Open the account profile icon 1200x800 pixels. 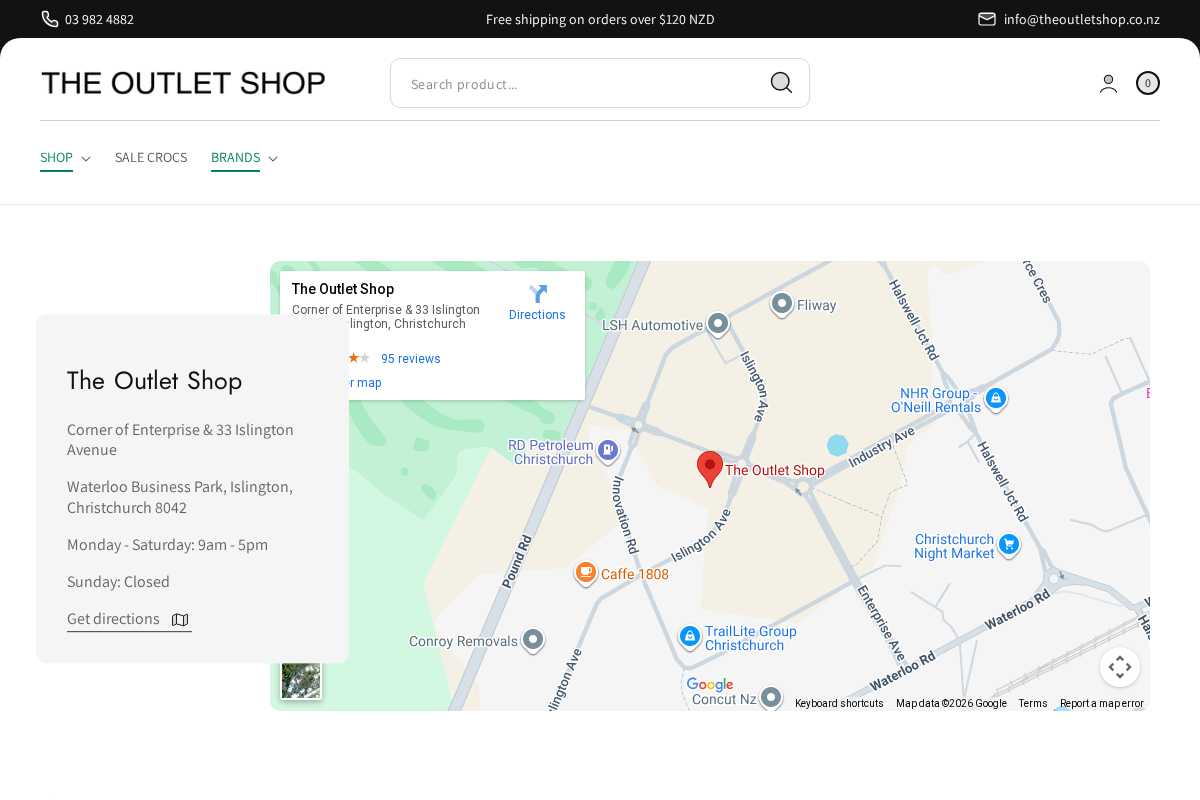(x=1108, y=83)
